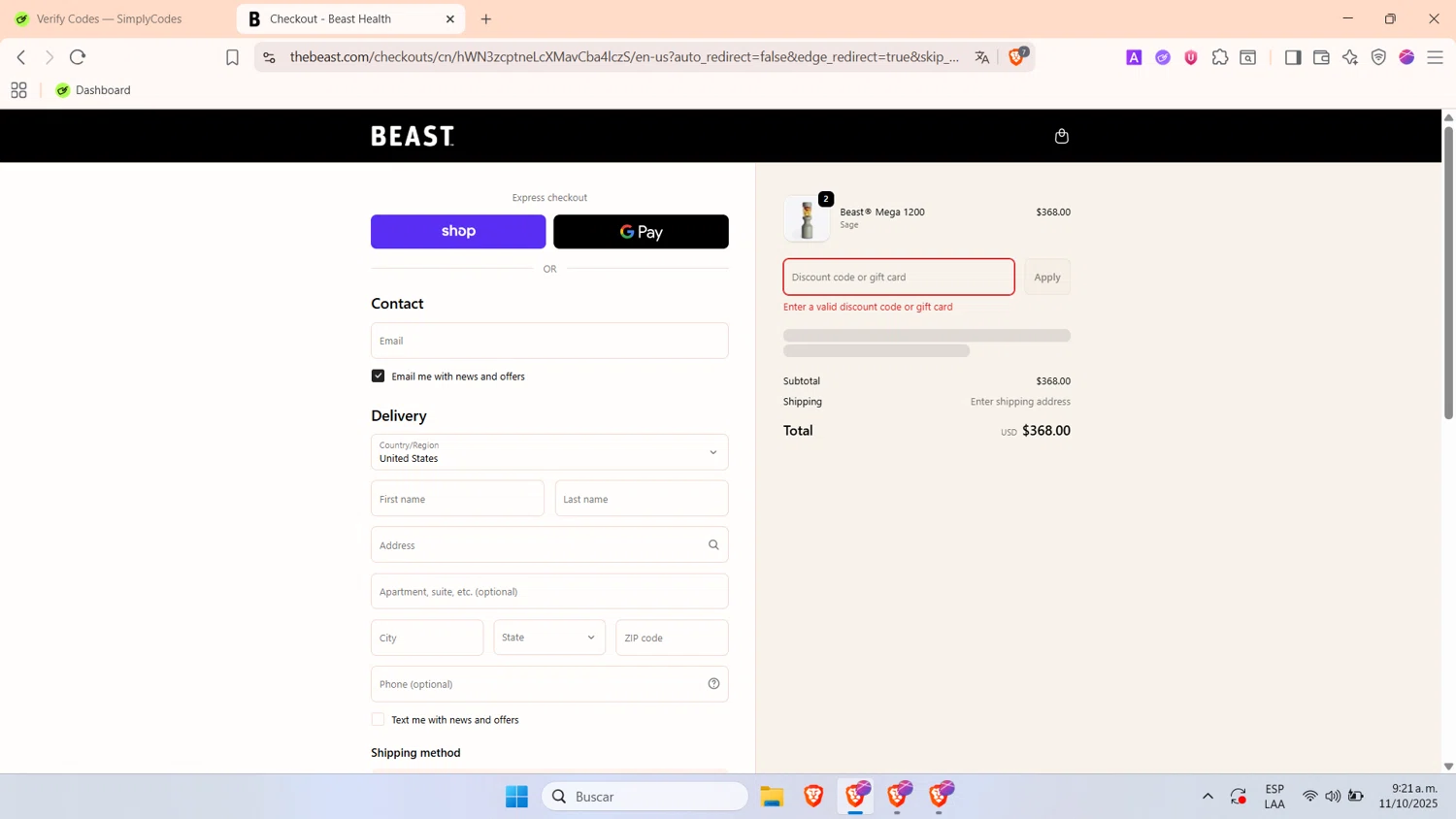Click Apply discount button

coord(1047,278)
